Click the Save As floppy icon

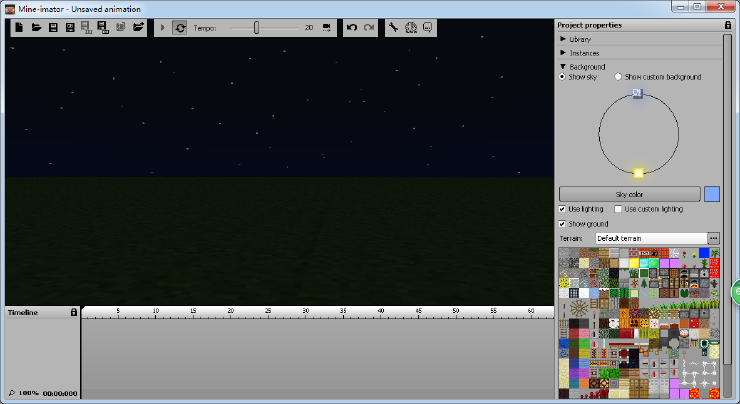(70, 27)
